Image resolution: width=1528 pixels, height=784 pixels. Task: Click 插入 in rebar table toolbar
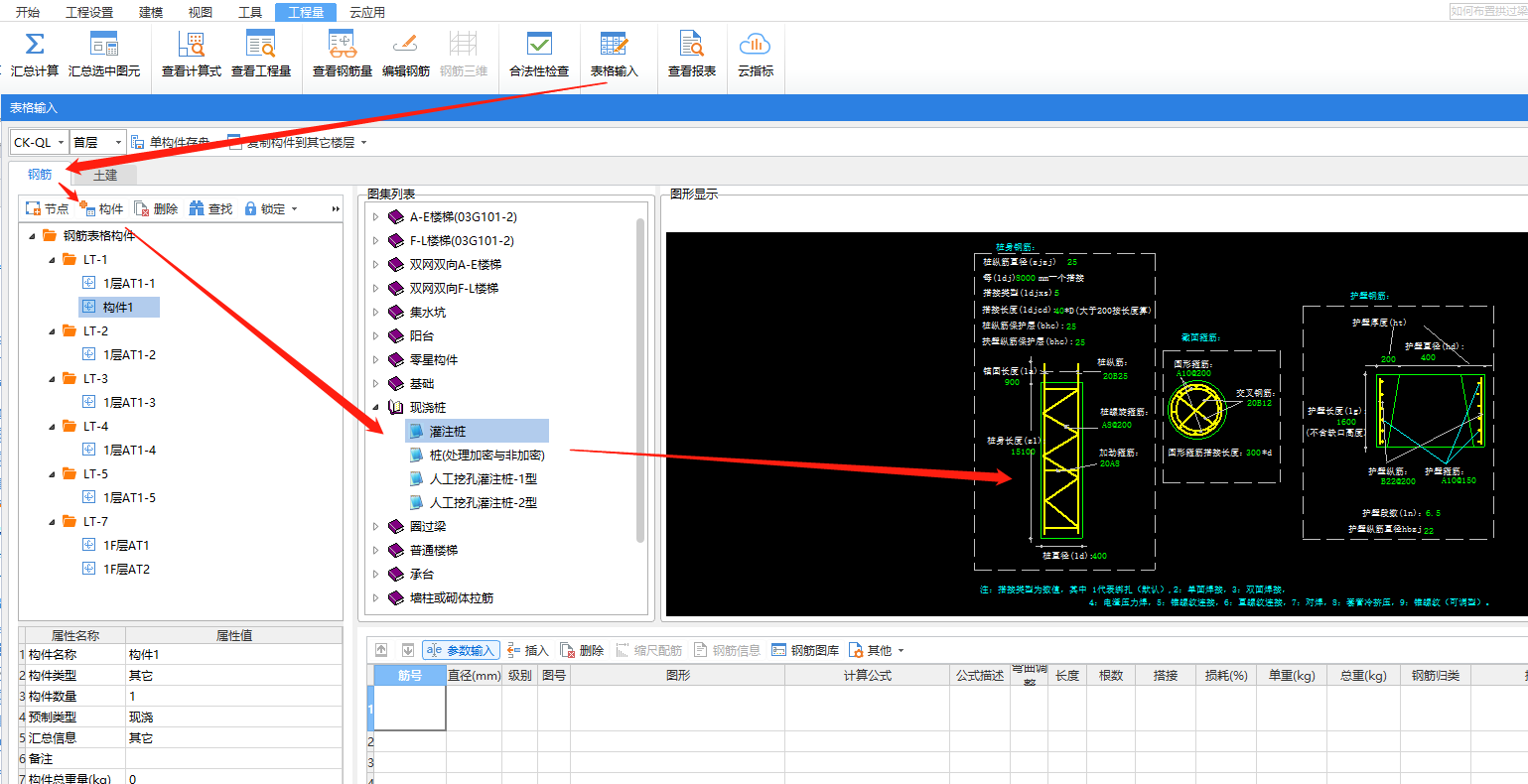point(528,650)
